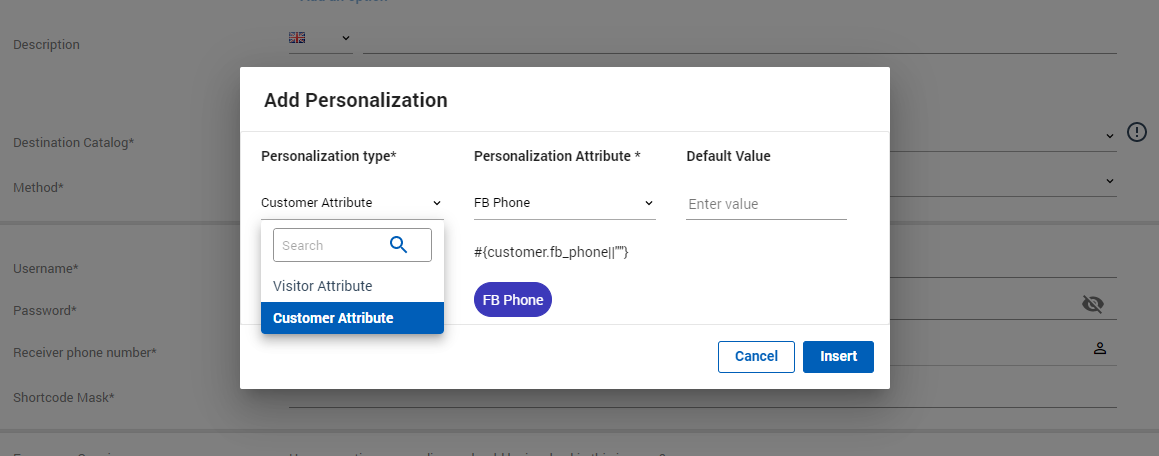Focus the Default Value input field
The height and width of the screenshot is (456, 1159).
(766, 204)
